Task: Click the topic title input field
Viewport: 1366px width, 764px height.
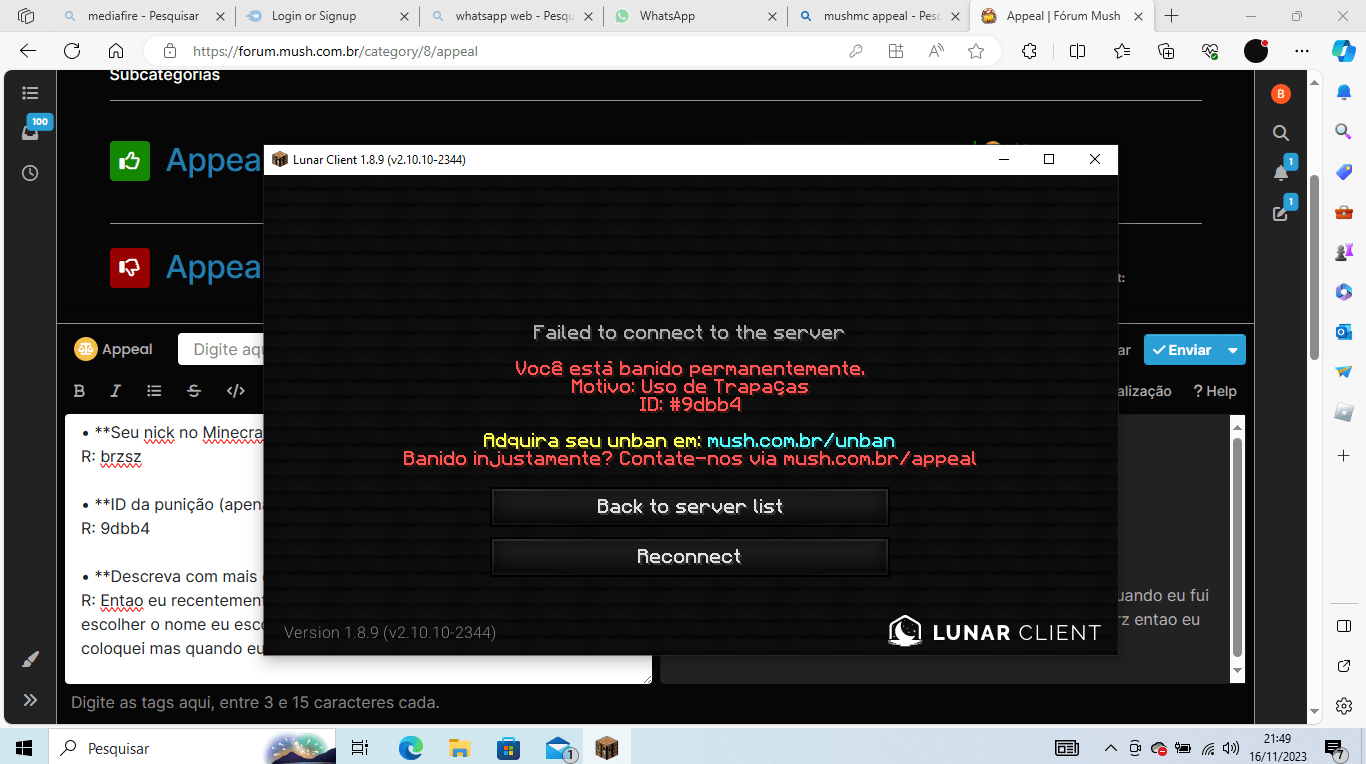Action: click(221, 349)
